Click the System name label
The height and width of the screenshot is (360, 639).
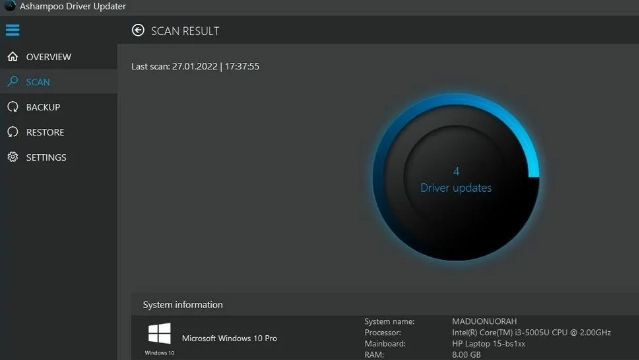pos(389,321)
